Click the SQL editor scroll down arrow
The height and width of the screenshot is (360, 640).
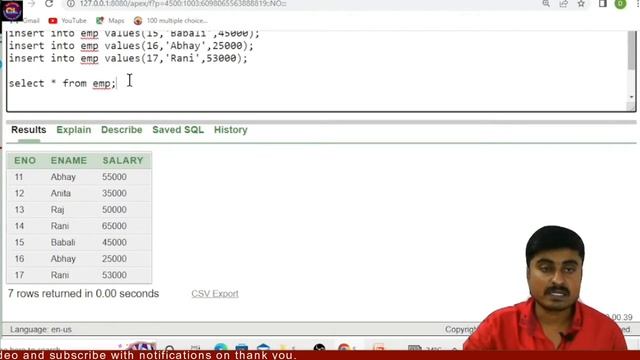tap(631, 97)
